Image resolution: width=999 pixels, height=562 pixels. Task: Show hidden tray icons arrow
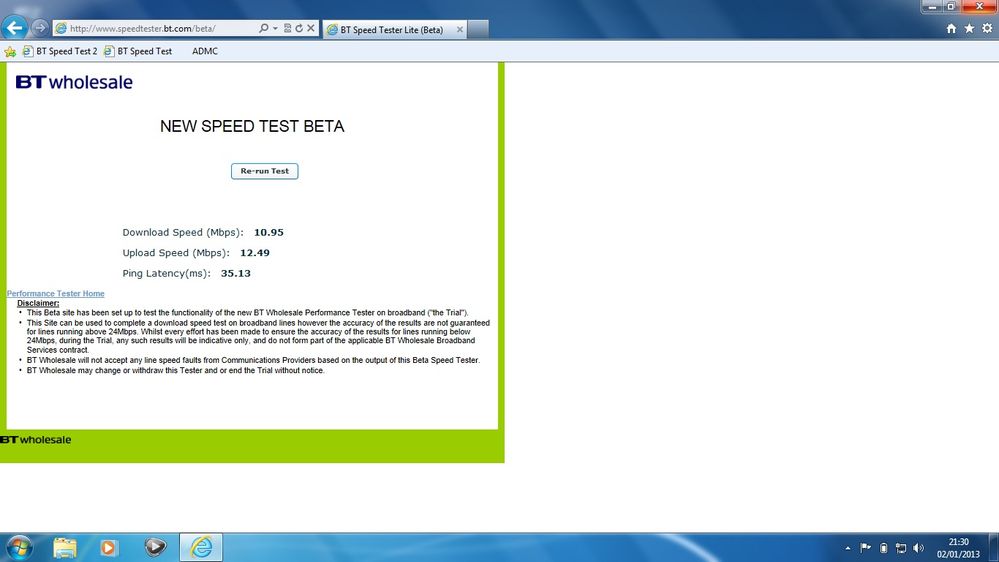coord(848,548)
